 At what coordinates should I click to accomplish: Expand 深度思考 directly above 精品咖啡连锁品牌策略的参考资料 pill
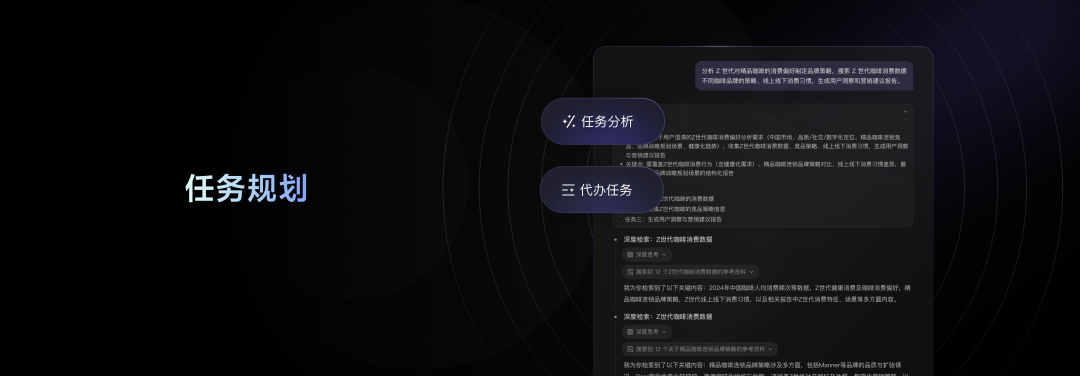click(x=647, y=332)
